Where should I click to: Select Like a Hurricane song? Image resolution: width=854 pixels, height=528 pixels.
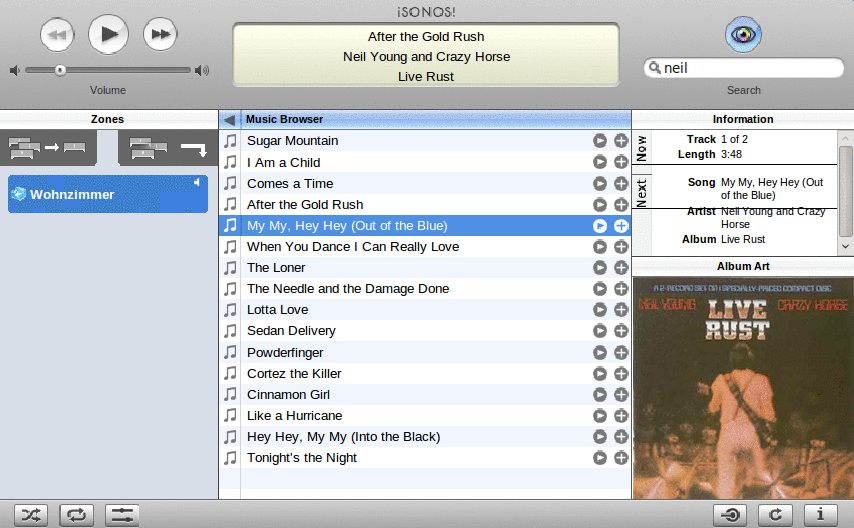point(294,416)
